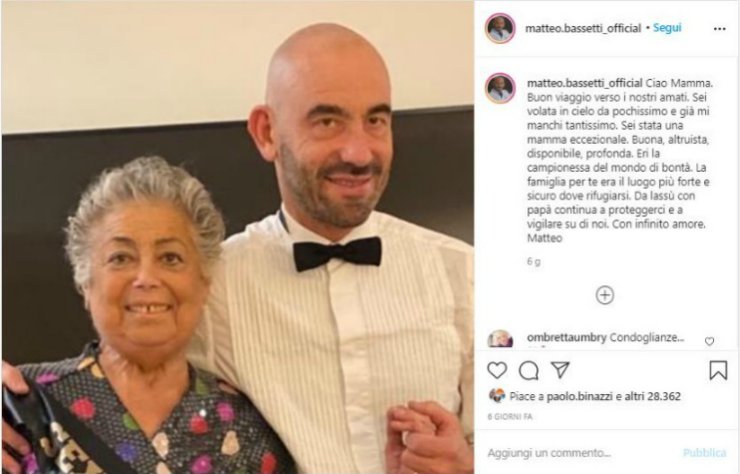Image resolution: width=740 pixels, height=474 pixels.
Task: Open comments via the speech bubble icon
Action: point(529,371)
